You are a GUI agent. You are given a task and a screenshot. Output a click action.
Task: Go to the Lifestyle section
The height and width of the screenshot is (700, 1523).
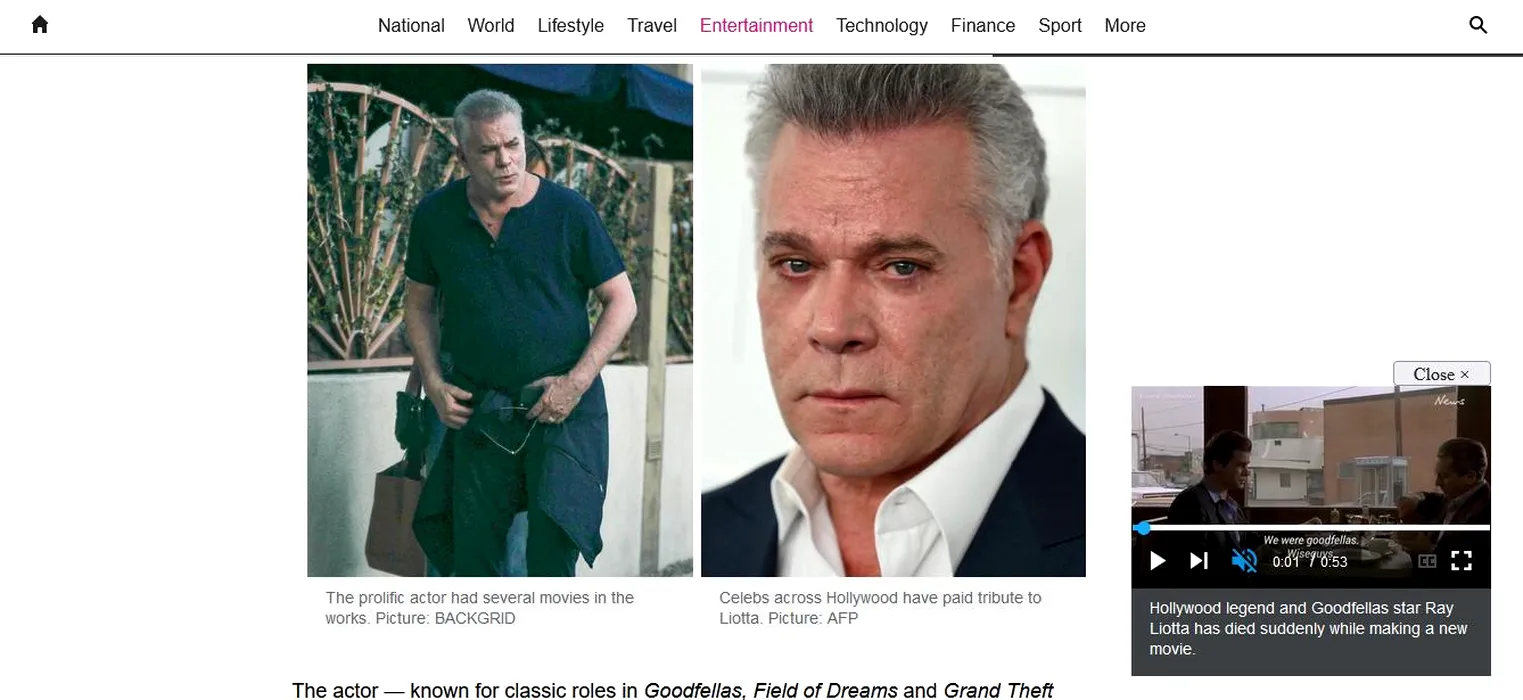571,26
